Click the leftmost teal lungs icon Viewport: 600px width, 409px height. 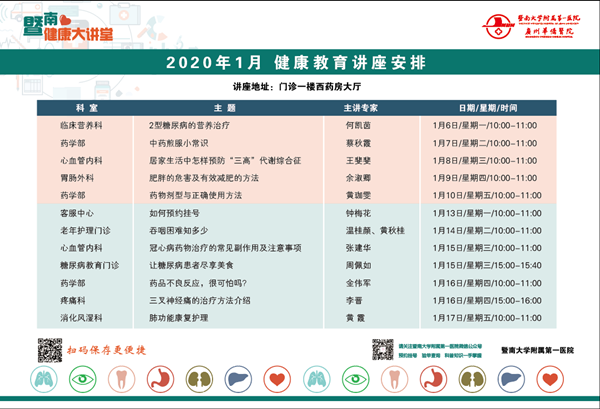pyautogui.click(x=44, y=379)
